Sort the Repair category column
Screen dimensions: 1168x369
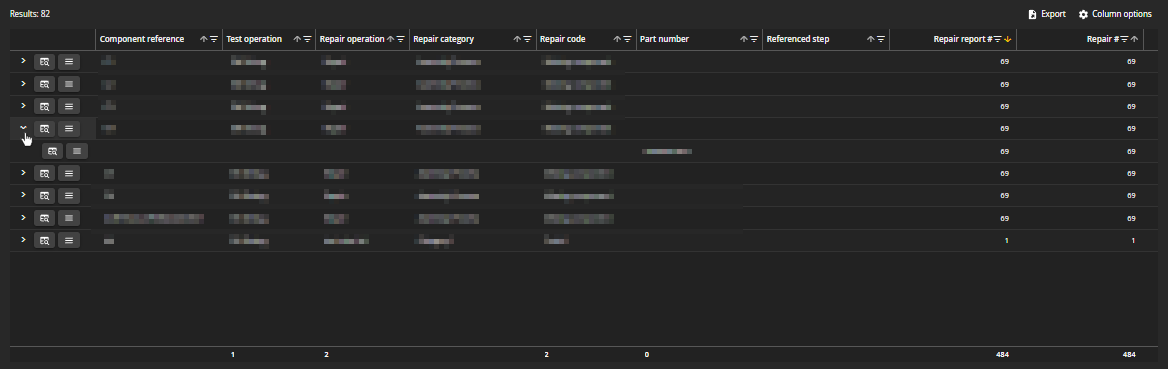[517, 40]
